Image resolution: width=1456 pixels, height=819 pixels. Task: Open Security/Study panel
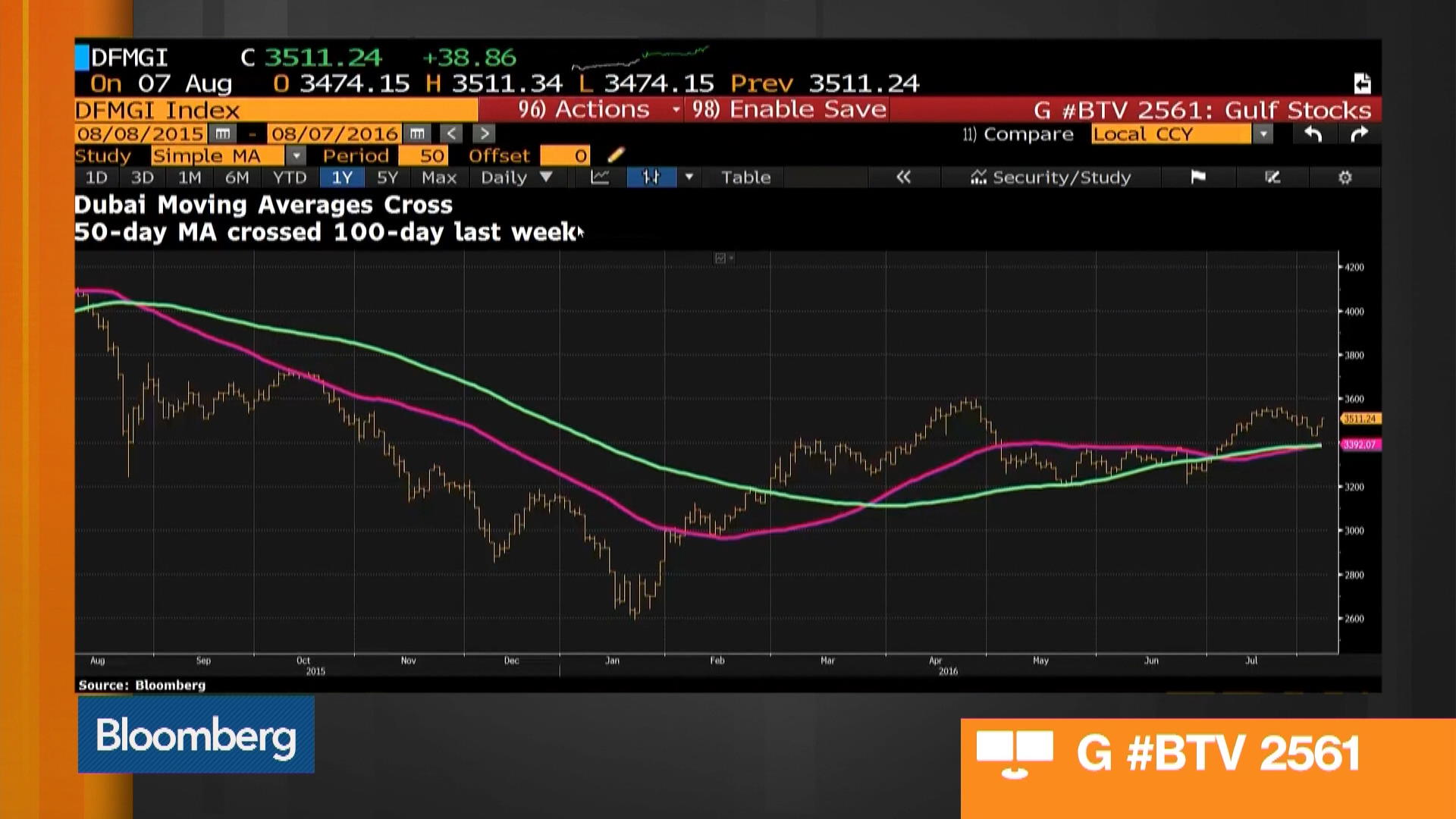[x=1051, y=177]
